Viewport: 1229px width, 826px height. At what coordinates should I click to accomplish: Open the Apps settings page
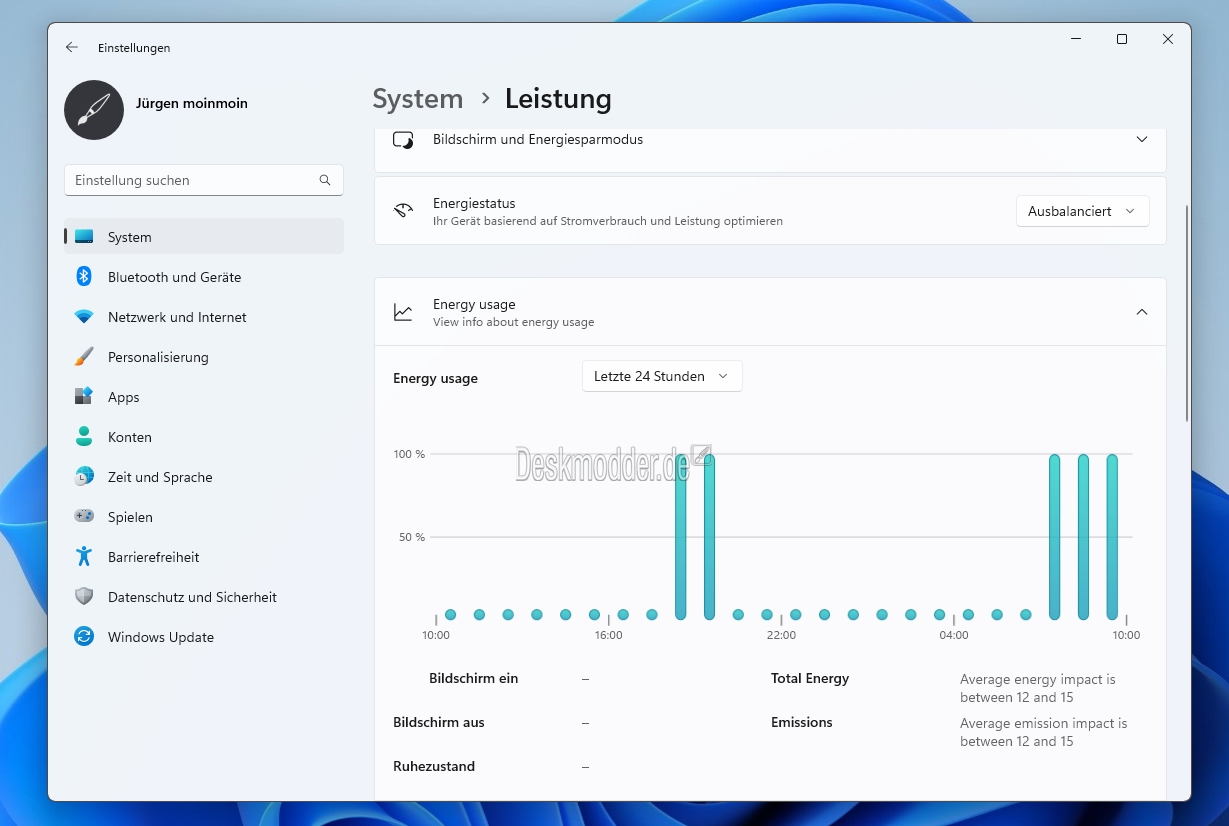coord(204,397)
